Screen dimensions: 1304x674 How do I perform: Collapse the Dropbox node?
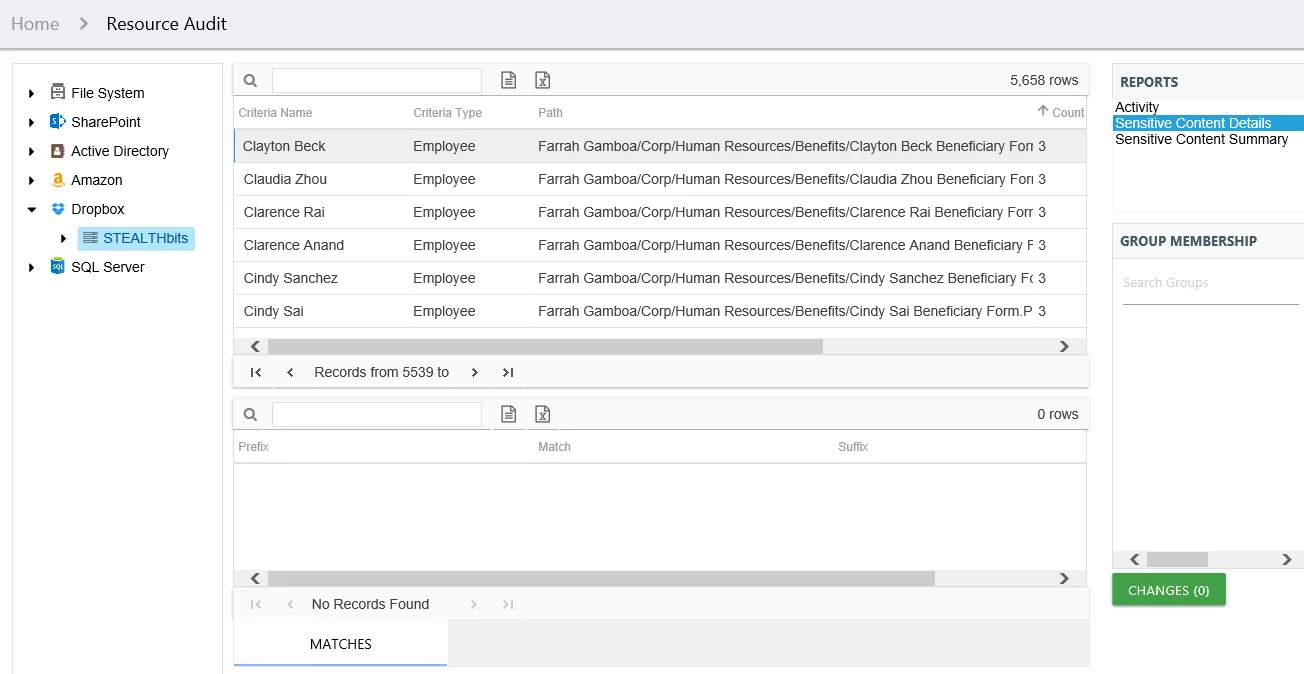31,209
